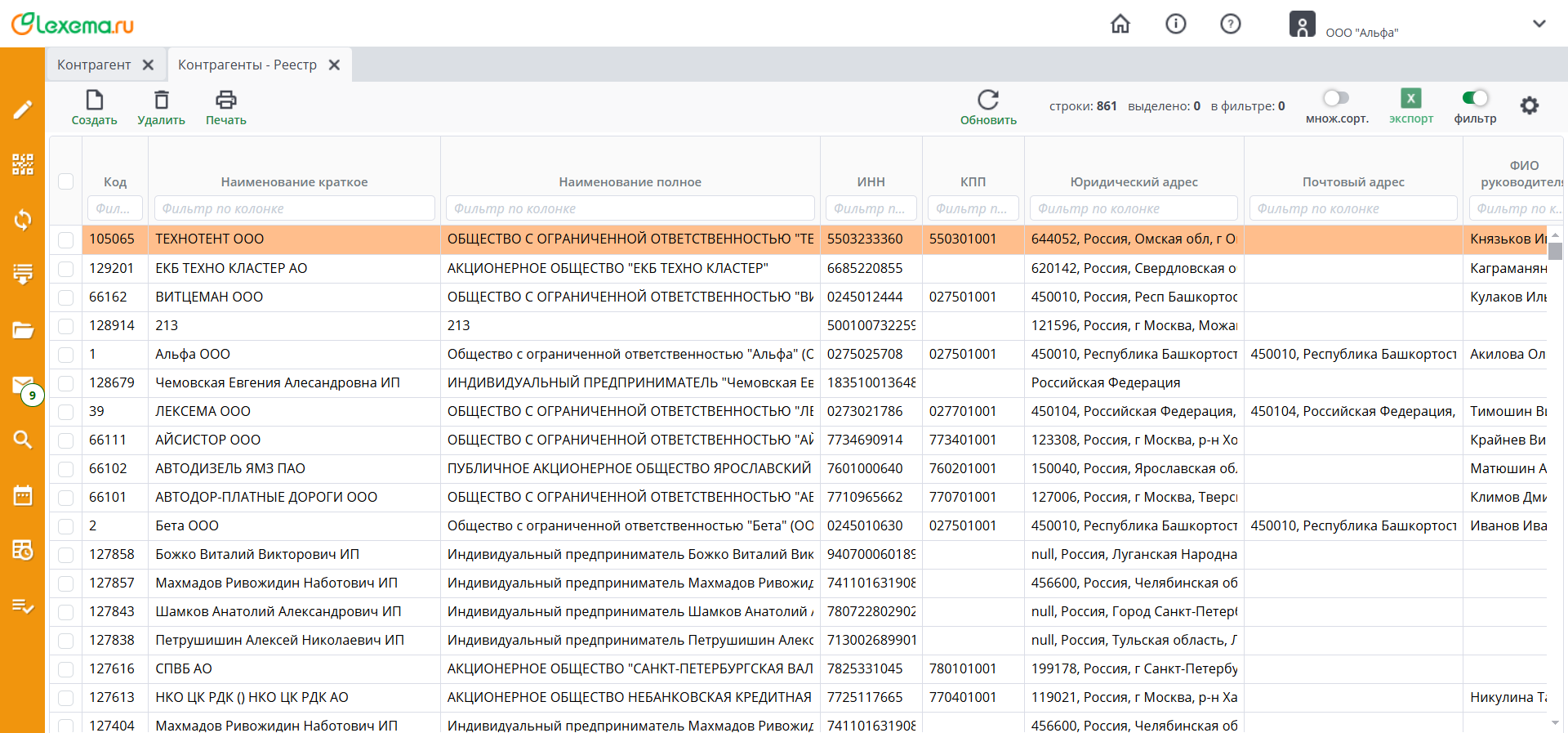
Task: Click the vertical scrollbar down arrow
Action: click(1555, 722)
